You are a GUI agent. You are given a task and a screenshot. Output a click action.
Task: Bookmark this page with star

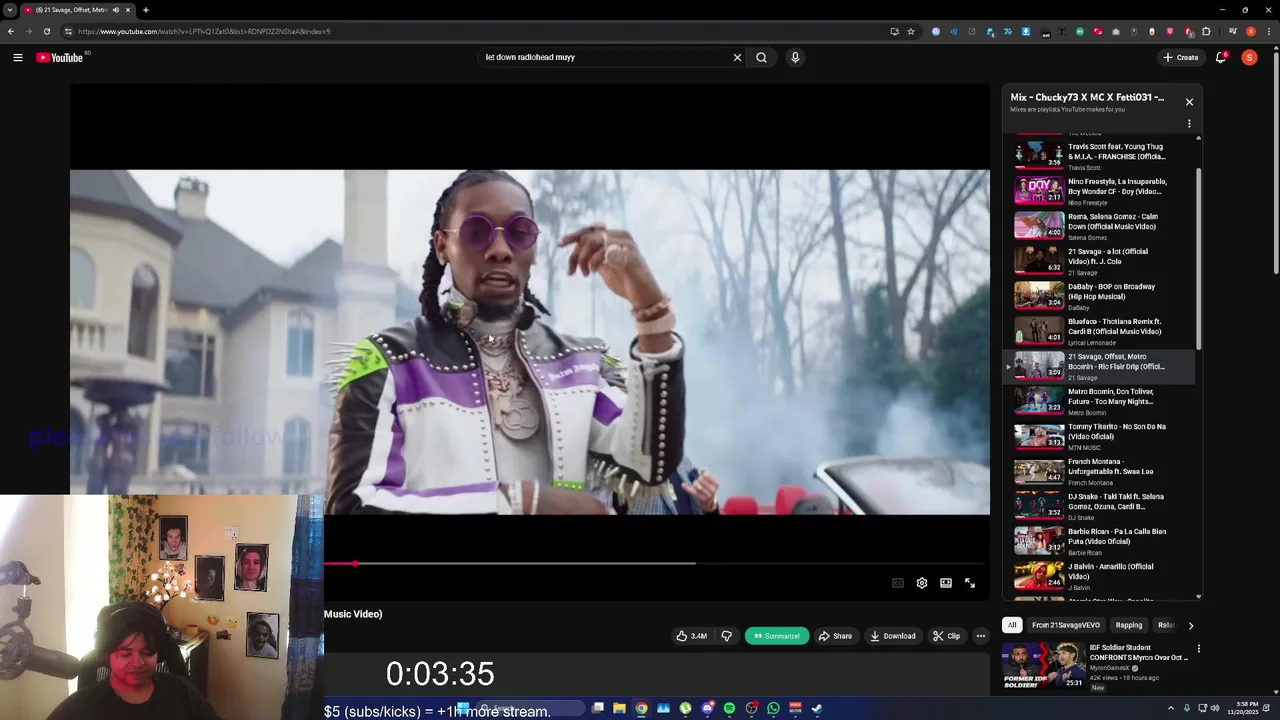click(x=911, y=31)
